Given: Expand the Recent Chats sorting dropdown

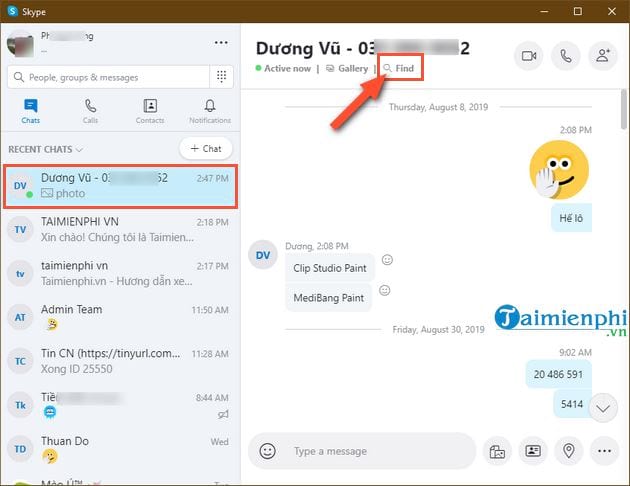Looking at the screenshot, I should 45,149.
